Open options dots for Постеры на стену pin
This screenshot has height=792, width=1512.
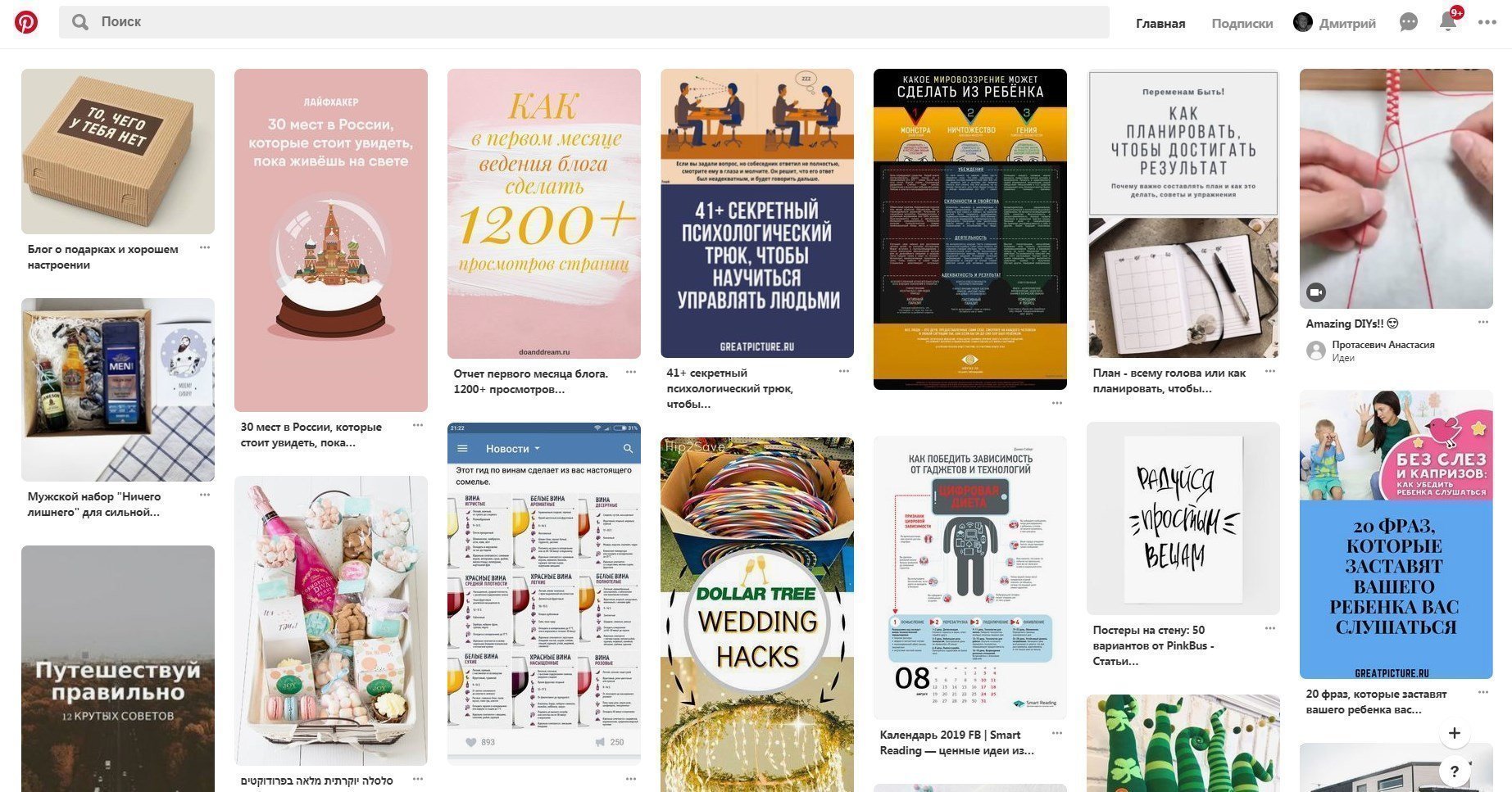1269,628
